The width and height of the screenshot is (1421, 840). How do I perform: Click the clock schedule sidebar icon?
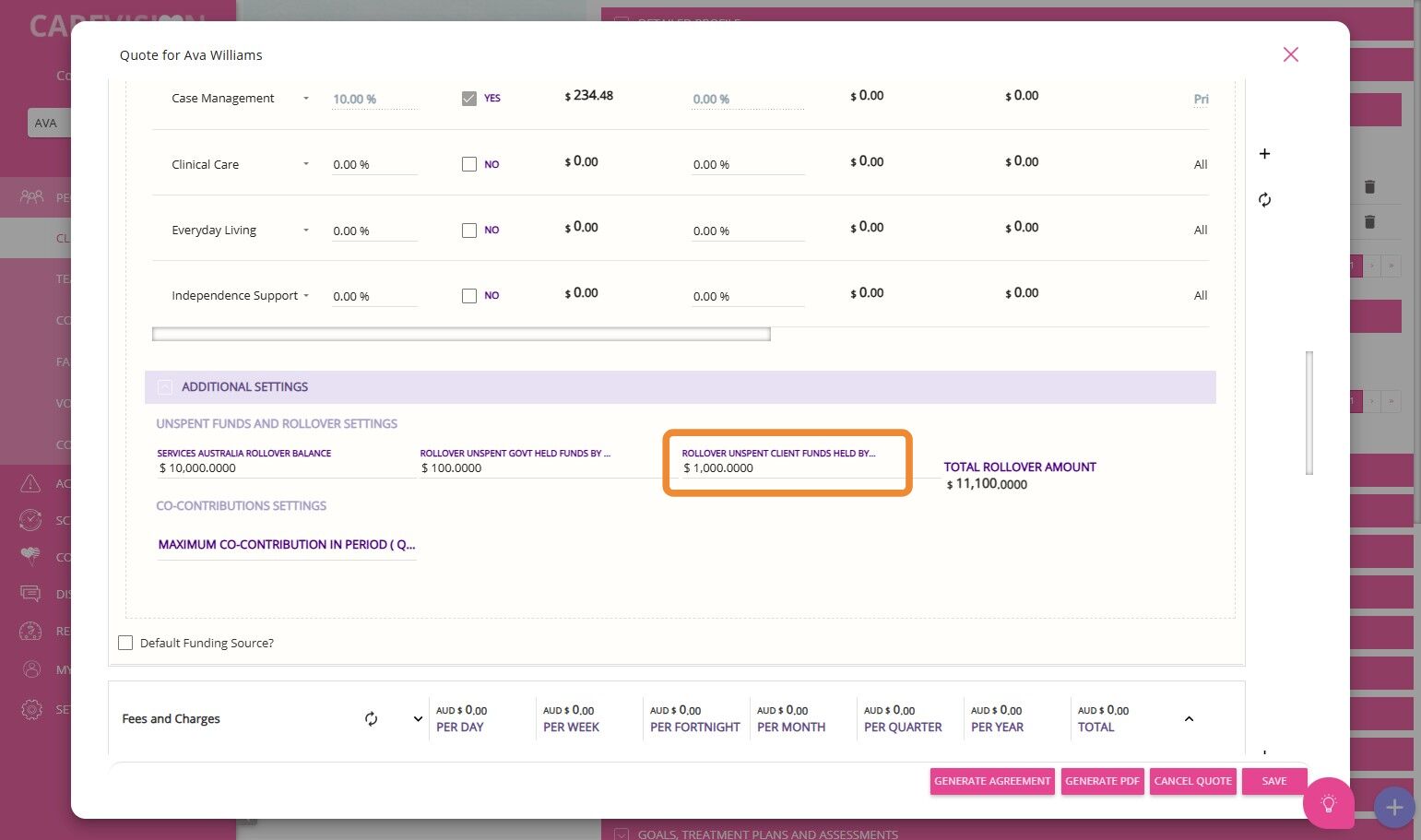(x=30, y=520)
